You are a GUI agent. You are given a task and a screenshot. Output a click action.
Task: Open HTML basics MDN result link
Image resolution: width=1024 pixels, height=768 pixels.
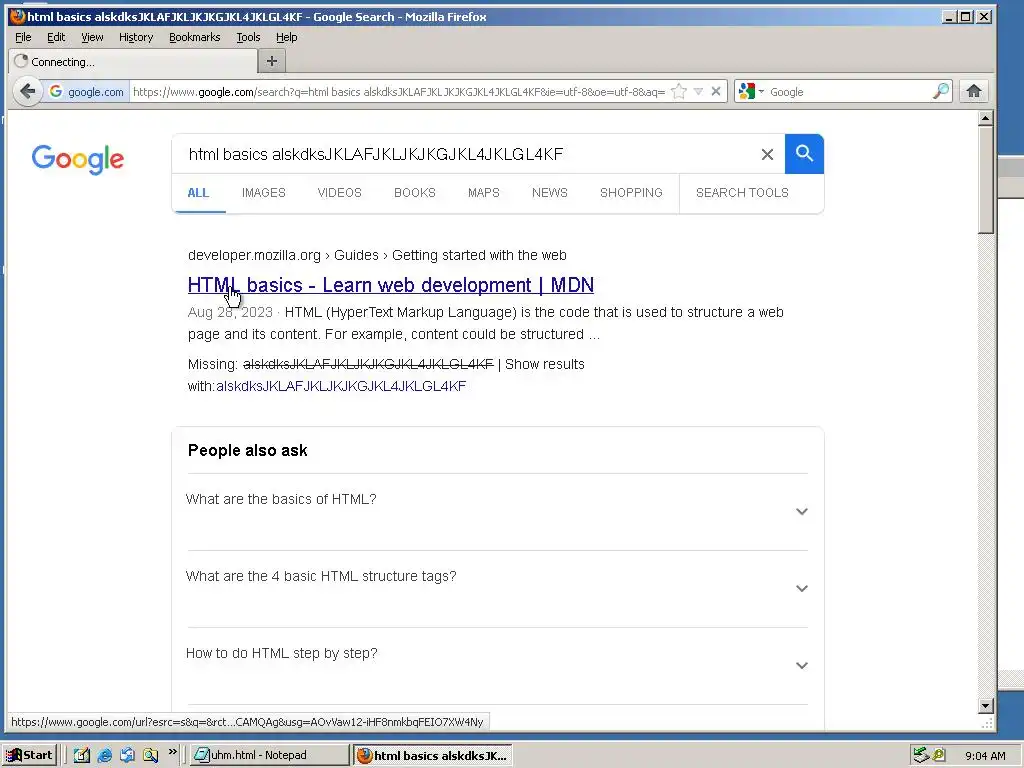(x=391, y=285)
